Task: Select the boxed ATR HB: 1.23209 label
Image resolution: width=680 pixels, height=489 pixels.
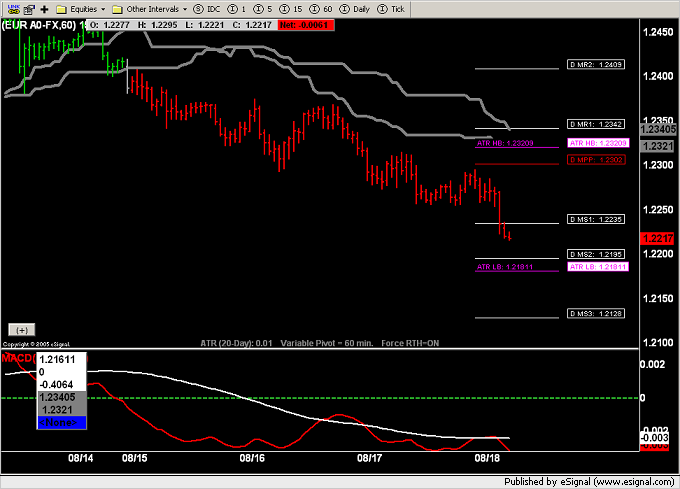Action: (598, 143)
